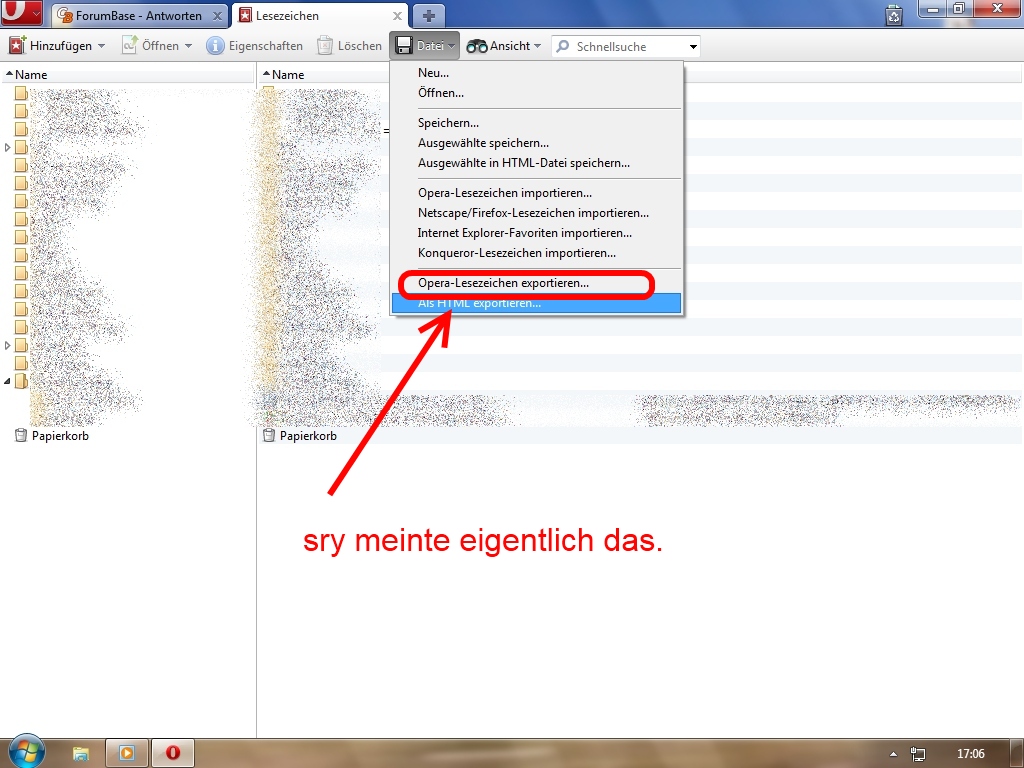Open the Ansicht dropdown
1024x768 pixels.
(x=504, y=46)
